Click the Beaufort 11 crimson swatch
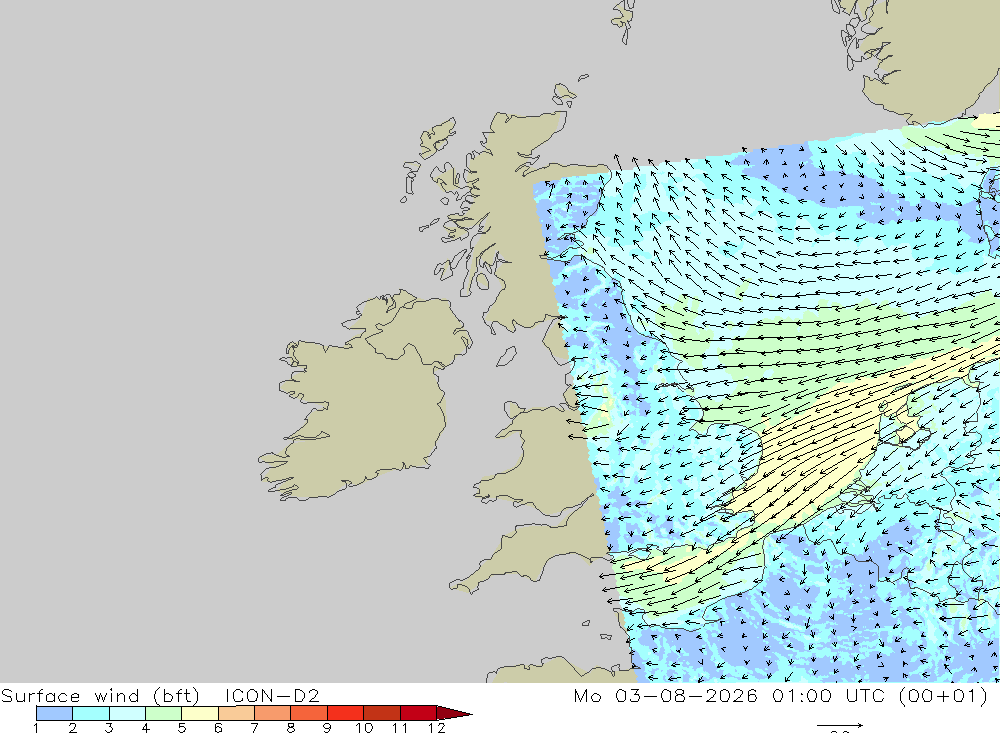Viewport: 1000px width, 733px height. coord(418,713)
